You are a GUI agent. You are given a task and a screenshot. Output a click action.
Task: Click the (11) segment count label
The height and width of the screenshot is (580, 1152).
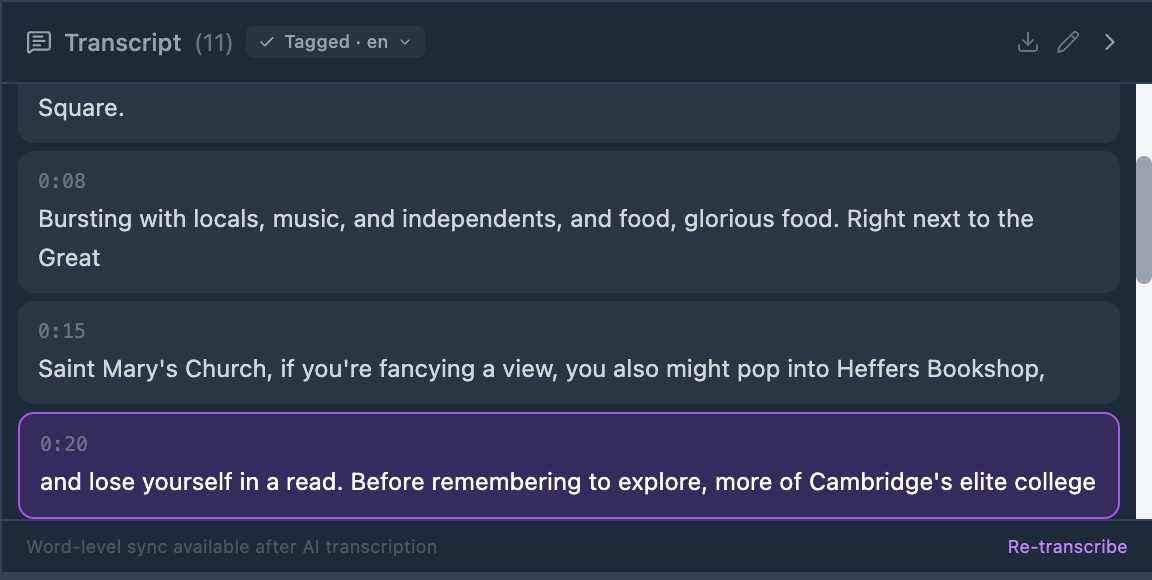tap(214, 43)
